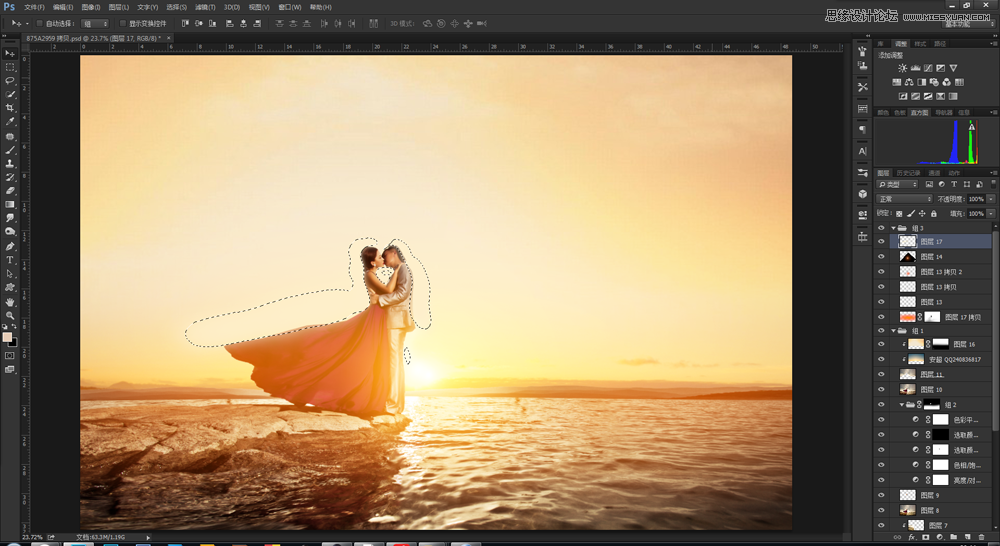Switch to the 历史记录 tab

(x=908, y=173)
